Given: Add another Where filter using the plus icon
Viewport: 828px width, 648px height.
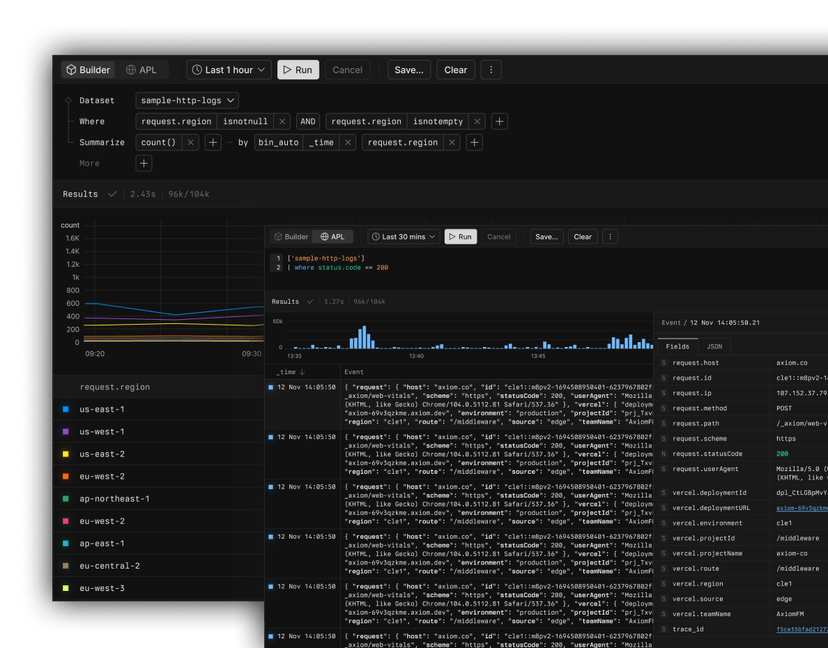Looking at the screenshot, I should point(498,121).
